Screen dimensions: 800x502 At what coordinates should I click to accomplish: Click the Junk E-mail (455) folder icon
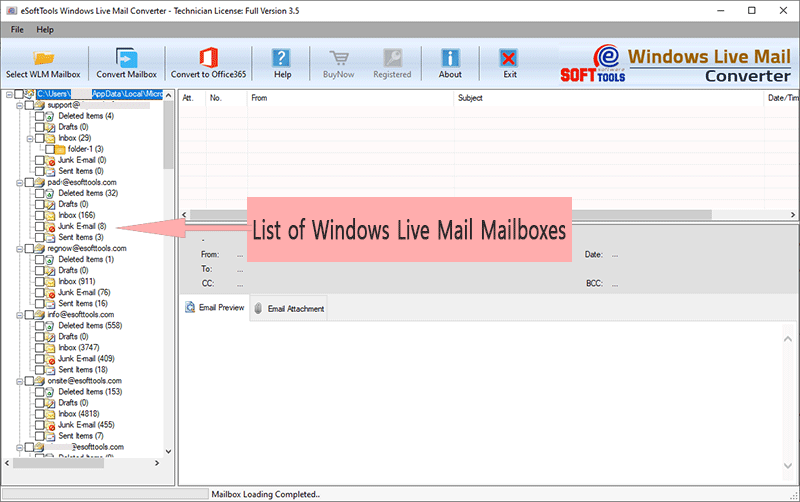50,425
